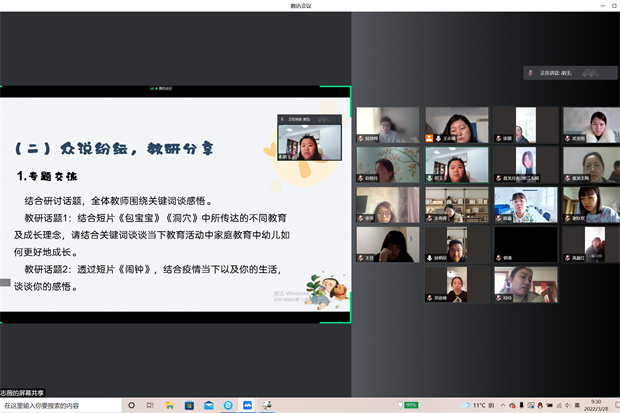Open the battery status showing 99%
620x413 pixels.
(x=411, y=405)
